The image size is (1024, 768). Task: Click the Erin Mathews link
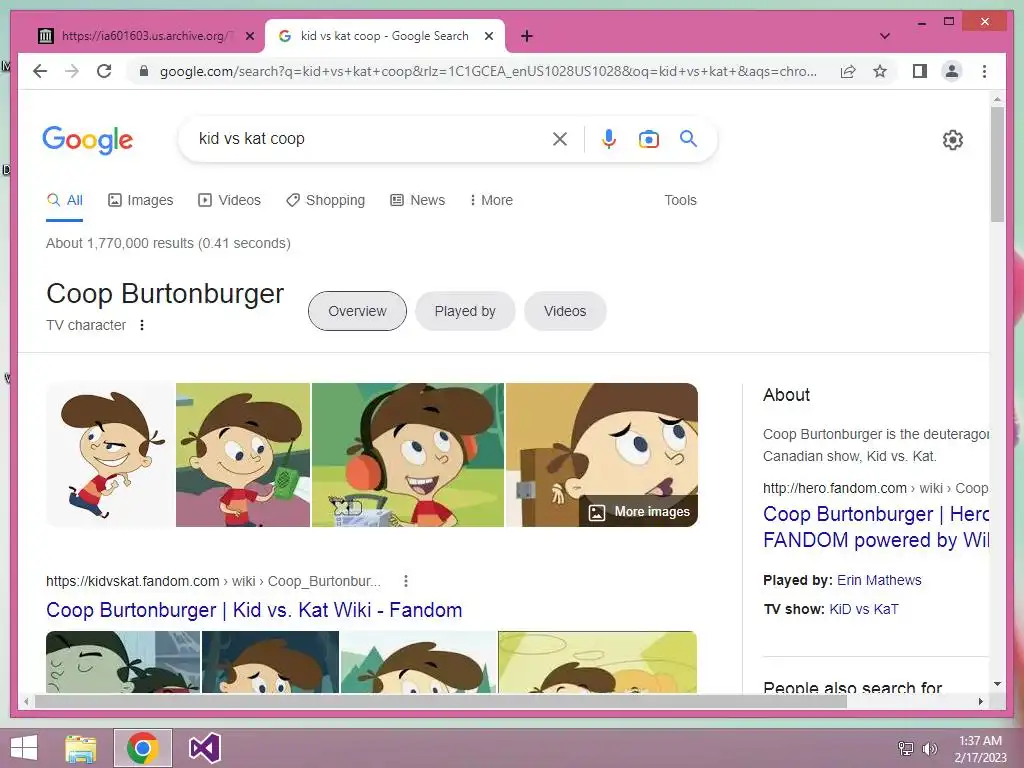tap(879, 580)
